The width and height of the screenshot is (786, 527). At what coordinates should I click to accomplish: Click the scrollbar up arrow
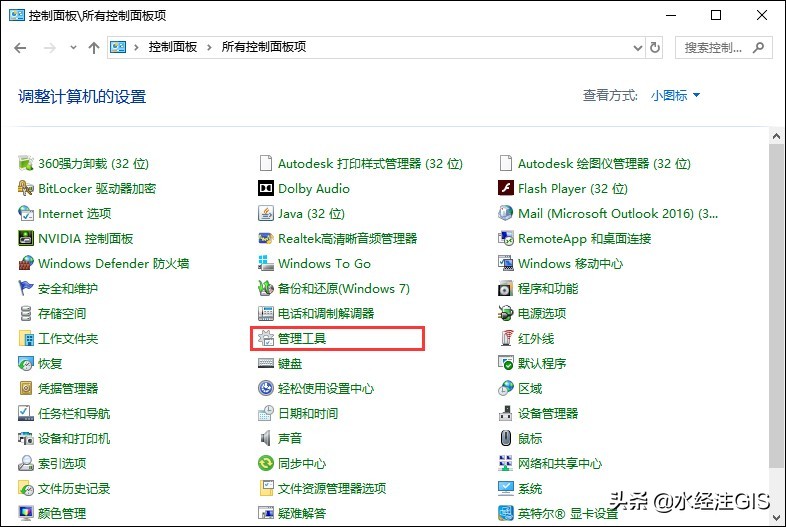pos(776,136)
